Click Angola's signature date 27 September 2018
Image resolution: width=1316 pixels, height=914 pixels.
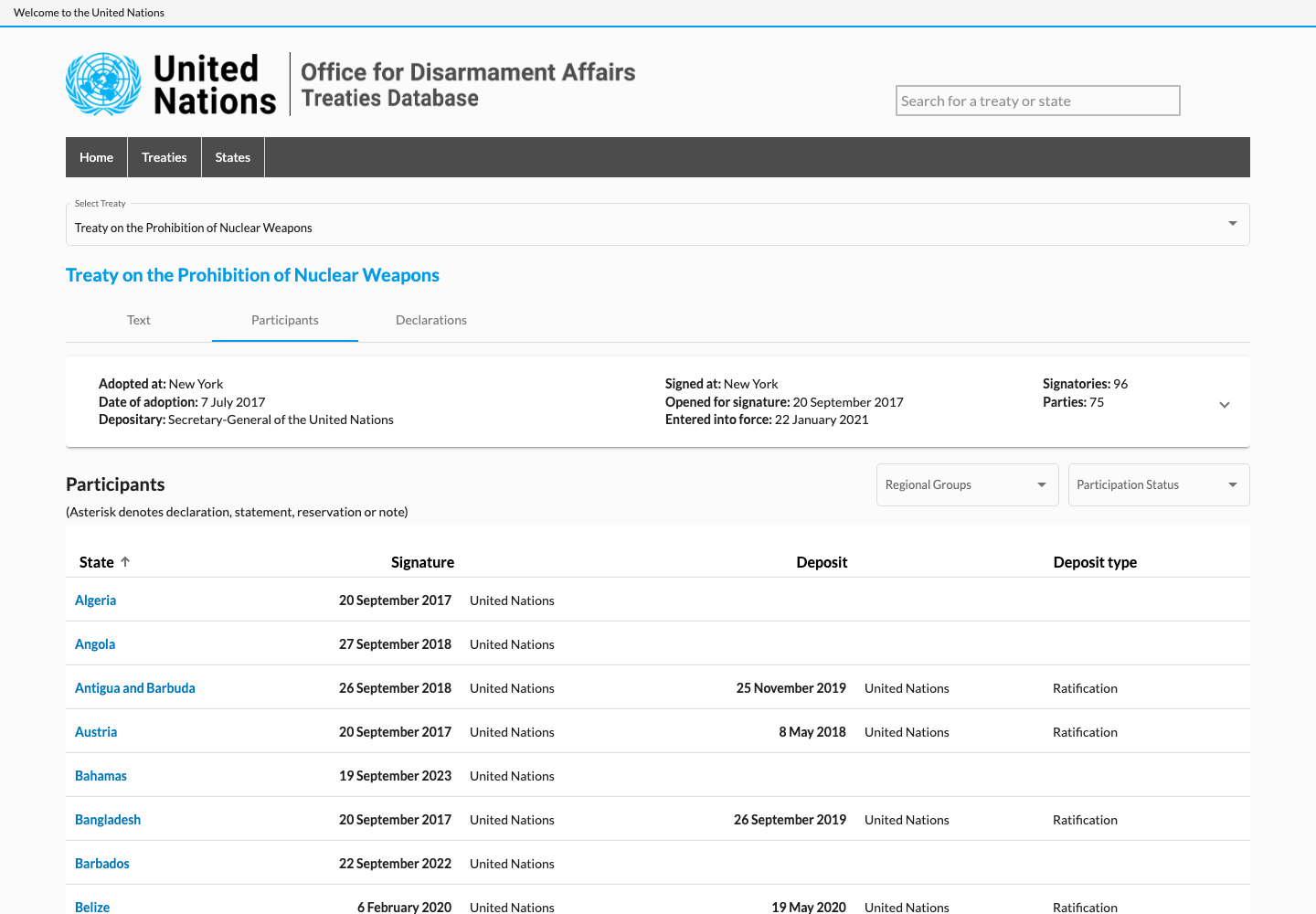[x=395, y=644]
